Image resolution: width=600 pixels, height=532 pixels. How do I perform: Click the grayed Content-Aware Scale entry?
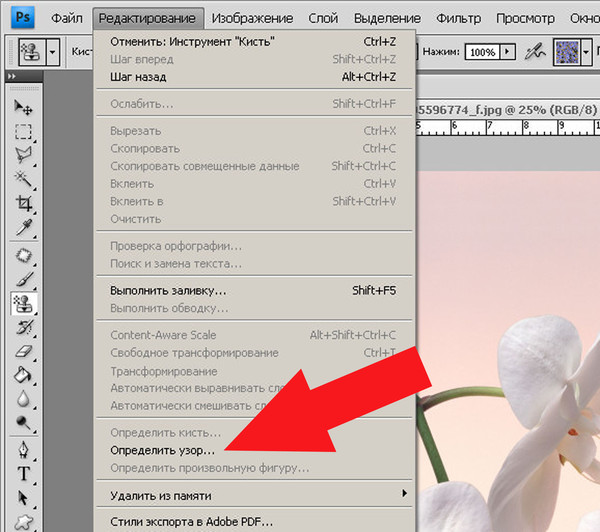[x=254, y=335]
